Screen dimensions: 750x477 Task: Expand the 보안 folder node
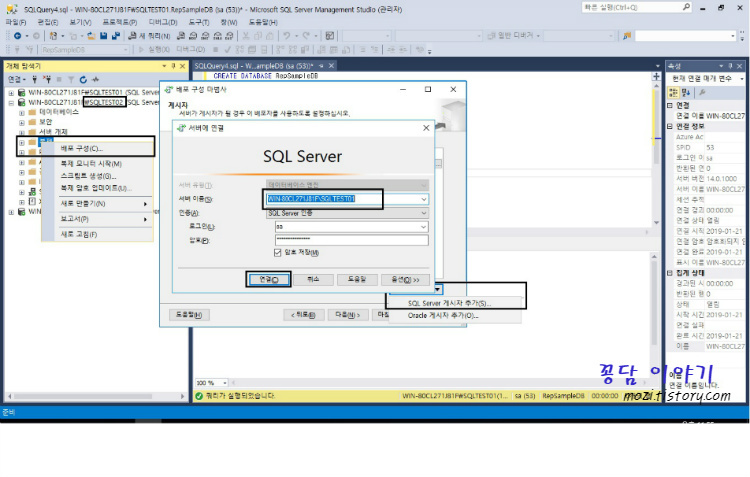click(x=22, y=122)
